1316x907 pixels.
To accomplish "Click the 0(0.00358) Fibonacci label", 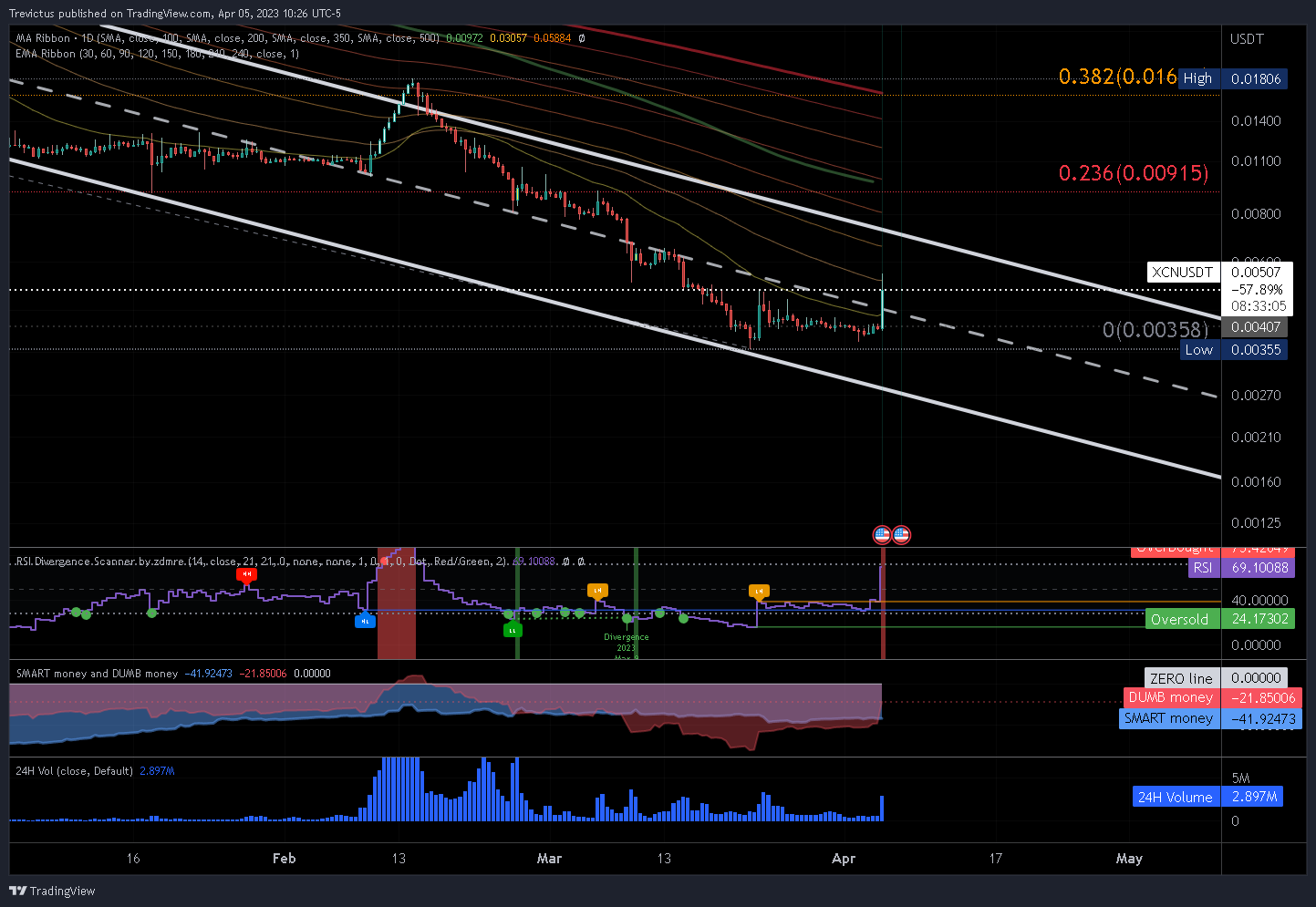I will pyautogui.click(x=1155, y=330).
